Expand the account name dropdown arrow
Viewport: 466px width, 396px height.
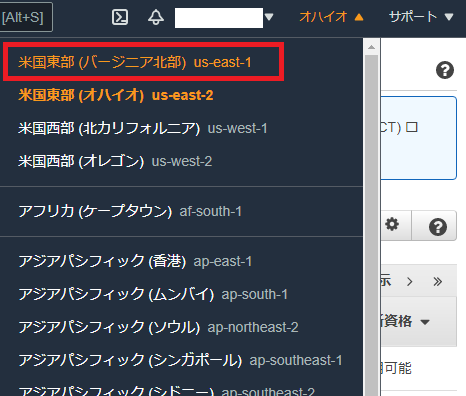coord(269,17)
